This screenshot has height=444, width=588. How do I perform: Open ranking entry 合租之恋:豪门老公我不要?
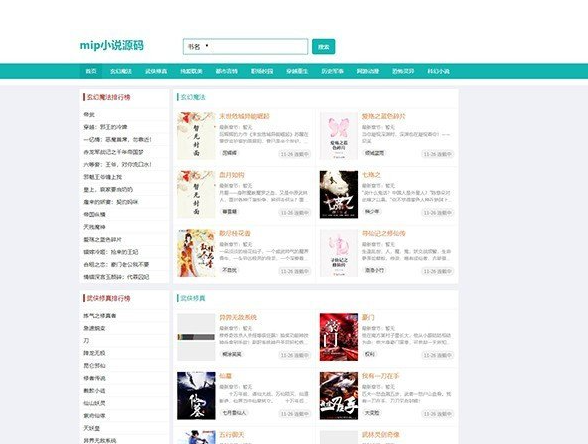point(116,264)
